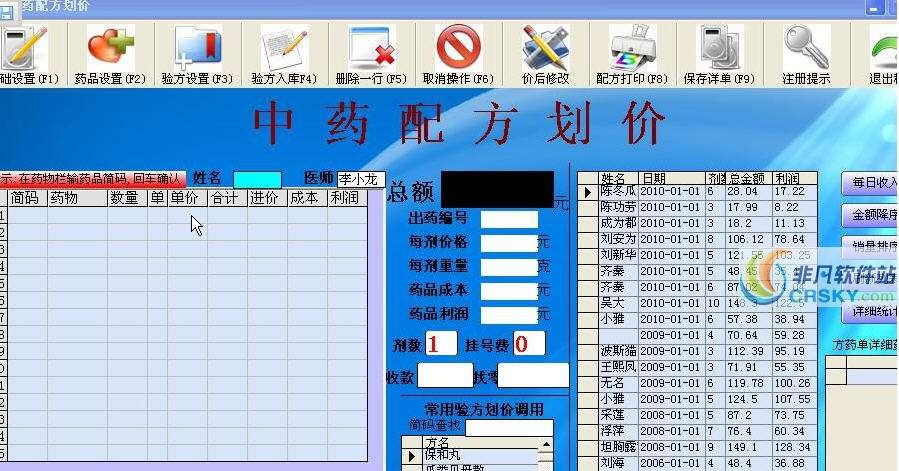
Task: Click the up arrow of the 方名 list scrollbar
Action: [546, 444]
